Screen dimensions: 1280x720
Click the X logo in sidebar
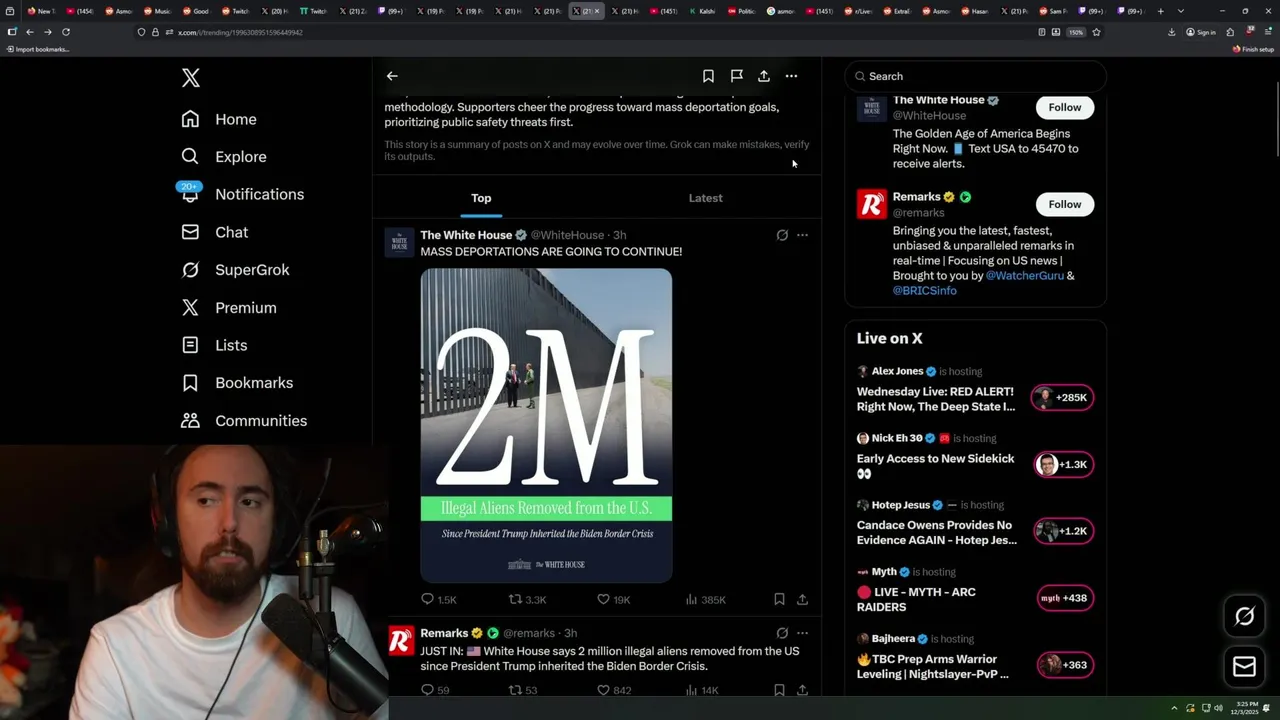pos(191,78)
